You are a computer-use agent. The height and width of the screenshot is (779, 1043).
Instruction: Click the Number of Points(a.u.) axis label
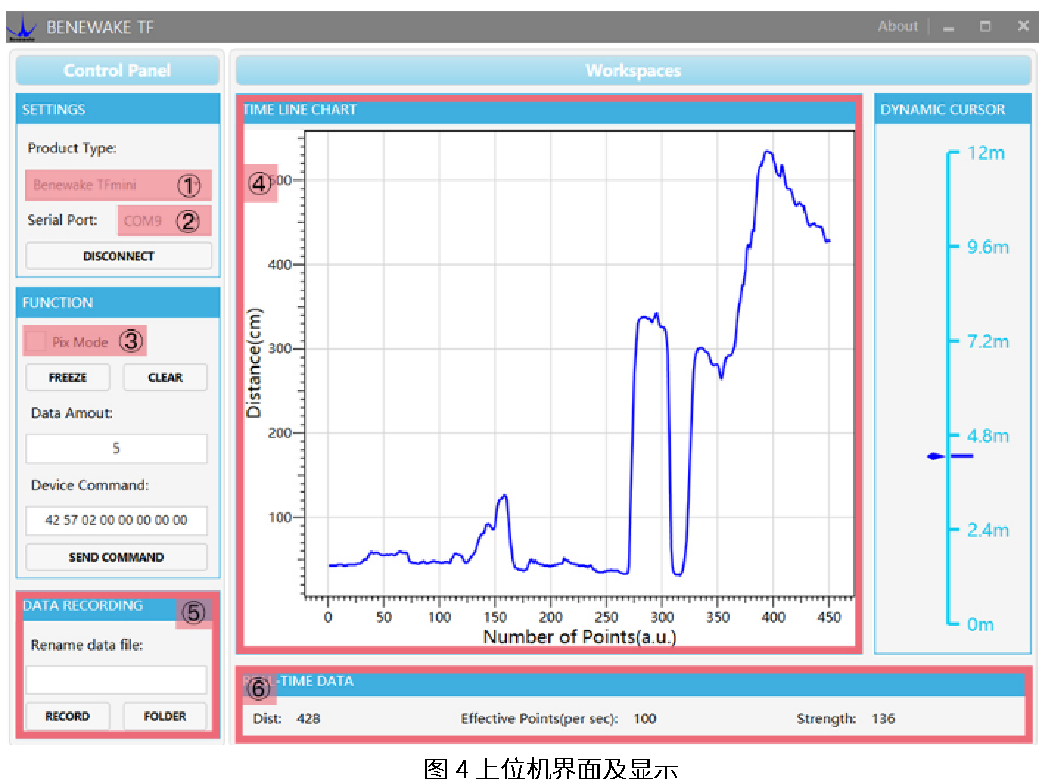pos(579,637)
